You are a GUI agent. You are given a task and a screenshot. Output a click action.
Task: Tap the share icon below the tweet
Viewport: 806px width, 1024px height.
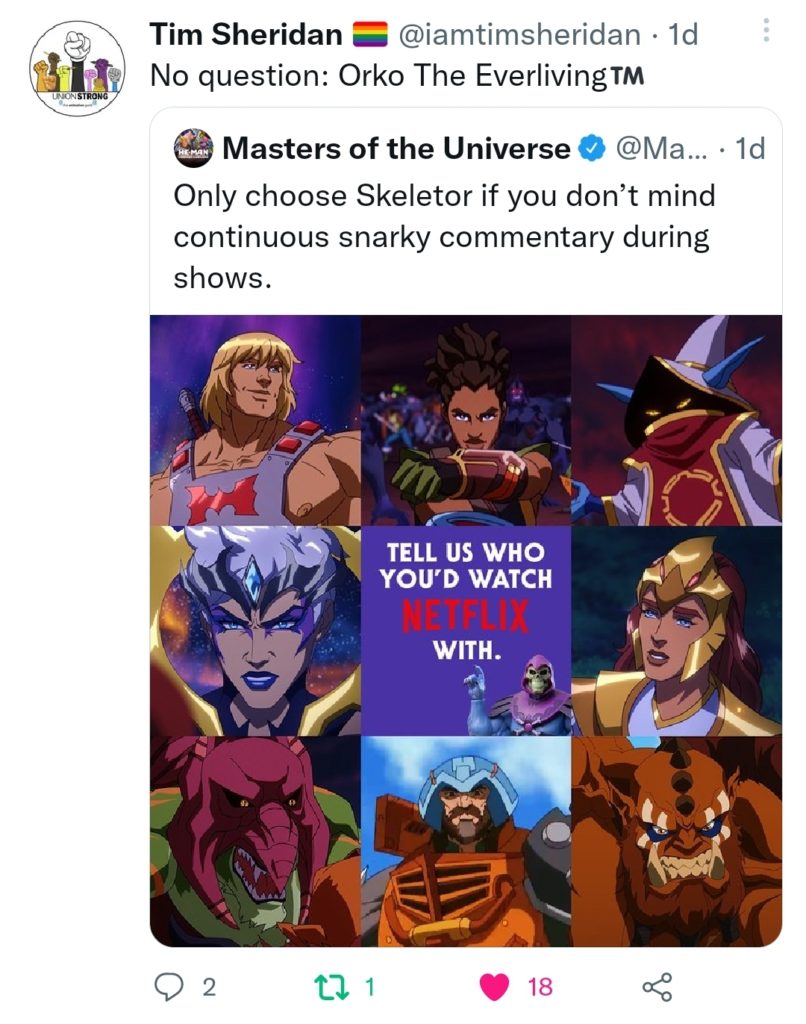[x=656, y=987]
